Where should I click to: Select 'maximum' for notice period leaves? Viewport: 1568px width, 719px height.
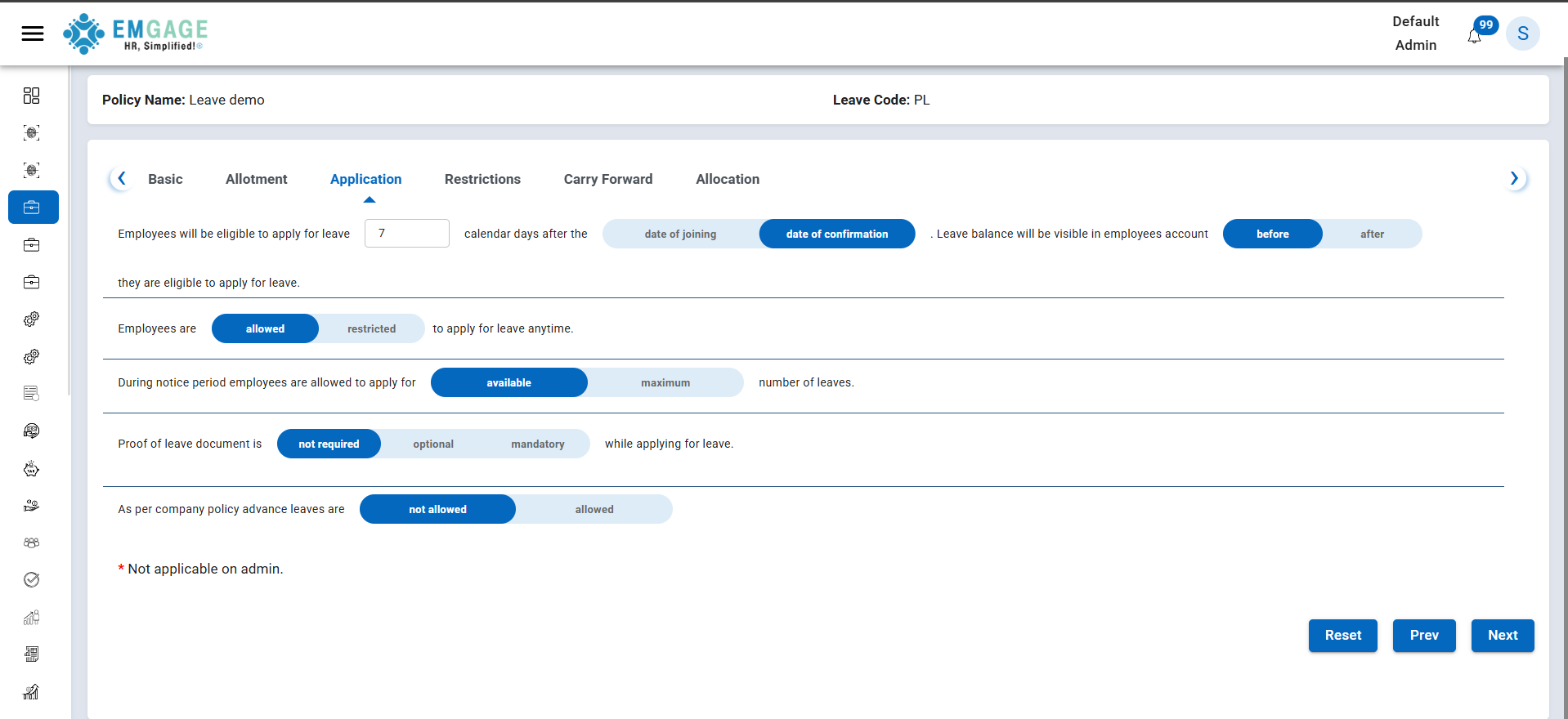click(x=665, y=382)
